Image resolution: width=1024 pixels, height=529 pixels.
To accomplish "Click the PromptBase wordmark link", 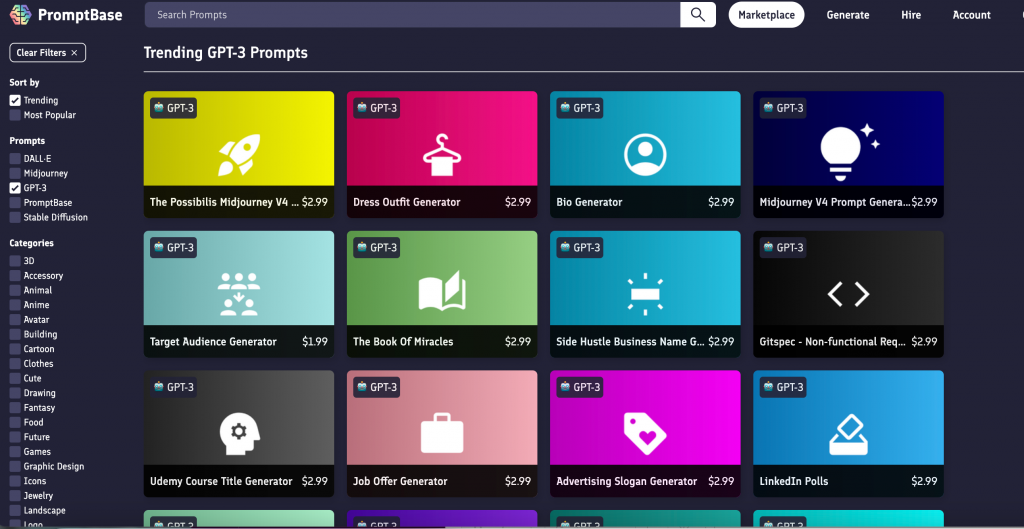I will [80, 15].
